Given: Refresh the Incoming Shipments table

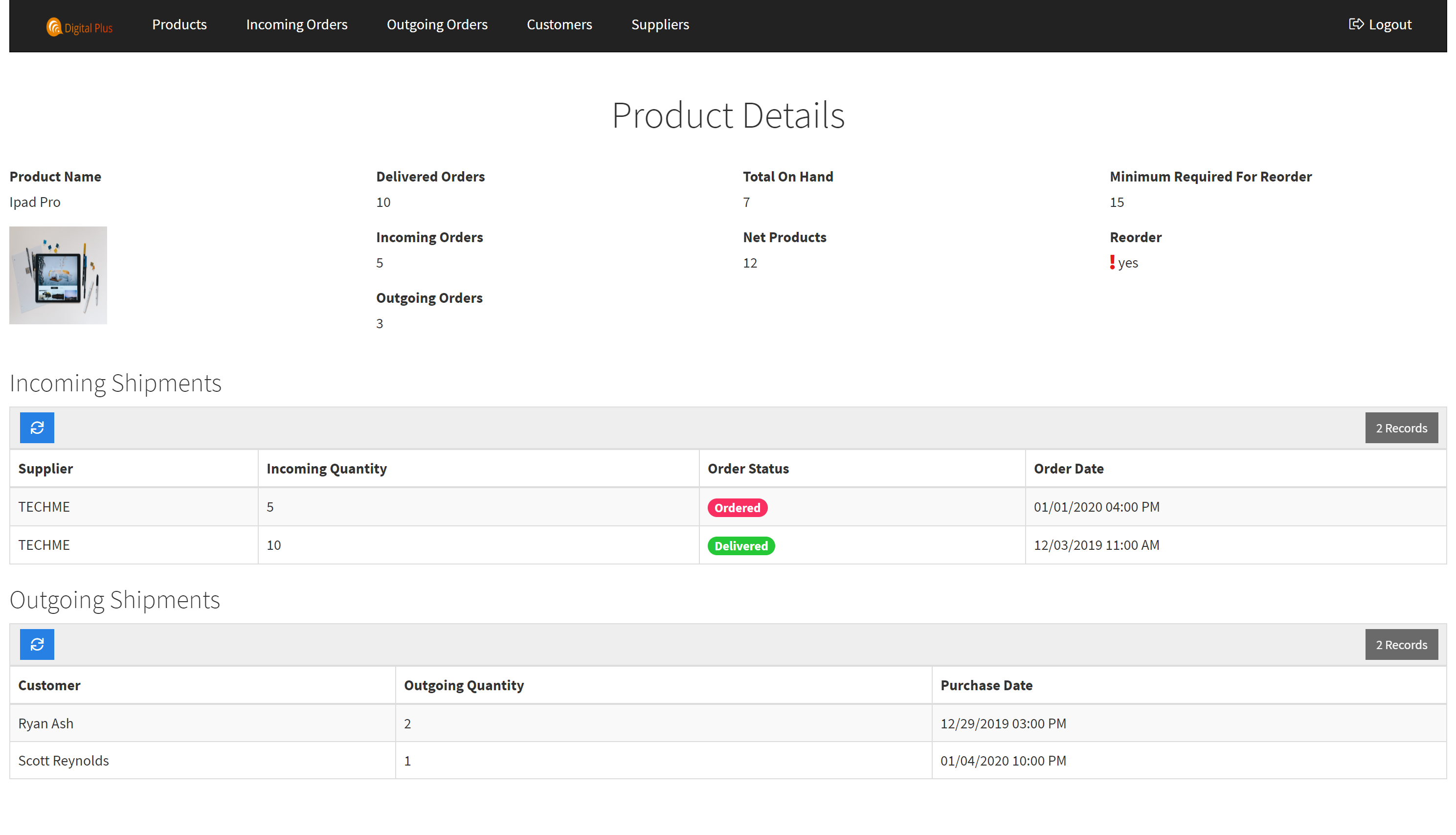Looking at the screenshot, I should (x=37, y=427).
